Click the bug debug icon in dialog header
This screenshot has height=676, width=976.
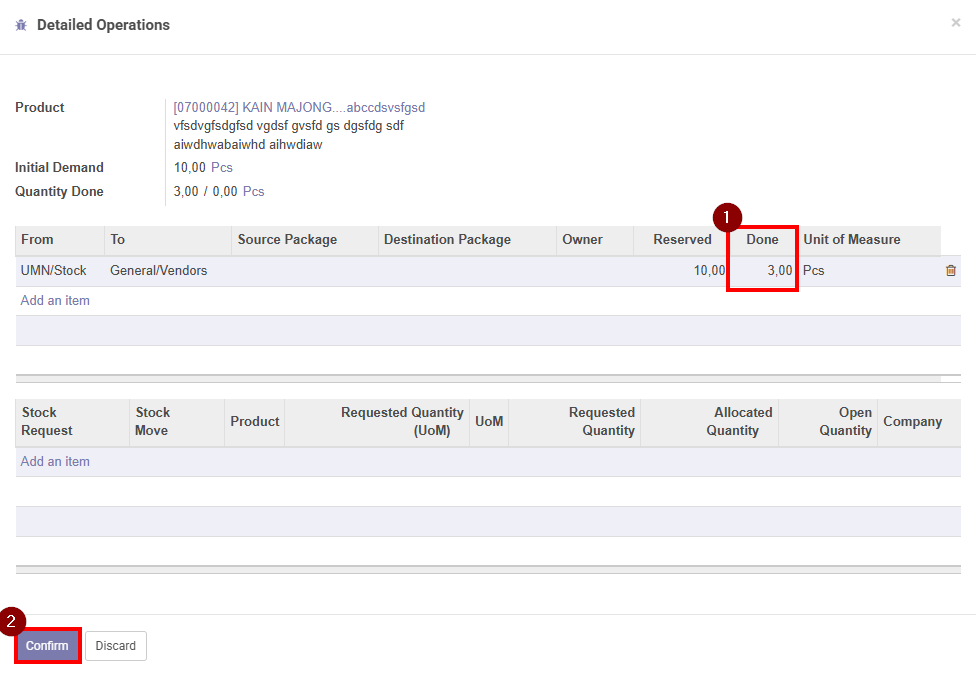tap(21, 25)
